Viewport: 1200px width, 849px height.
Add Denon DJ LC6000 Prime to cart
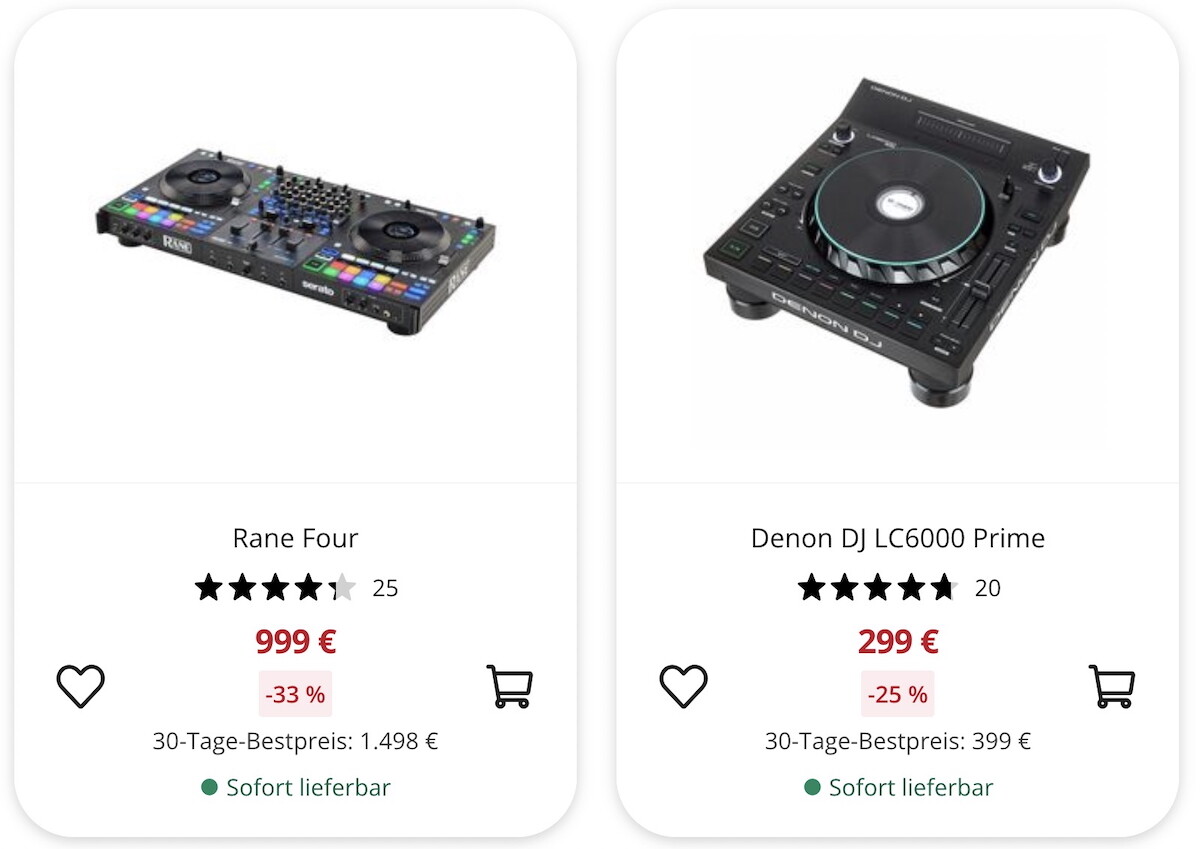pyautogui.click(x=1112, y=686)
